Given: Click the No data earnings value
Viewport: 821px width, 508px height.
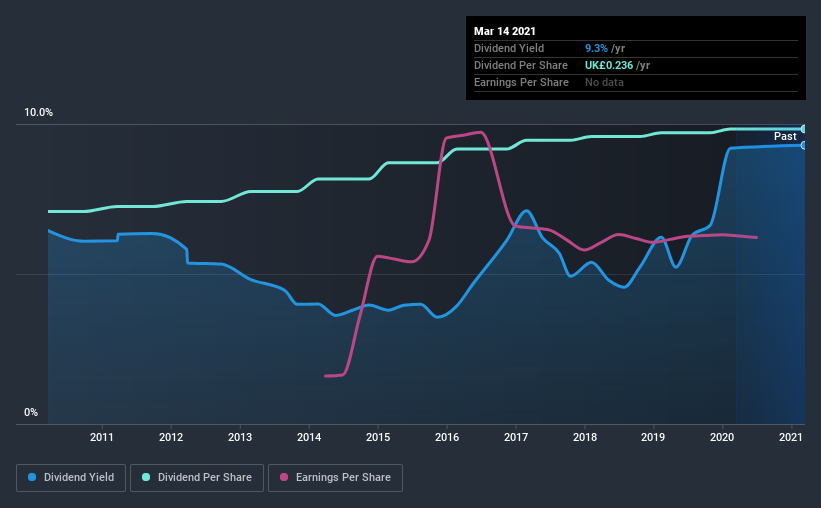Looking at the screenshot, I should 604,82.
